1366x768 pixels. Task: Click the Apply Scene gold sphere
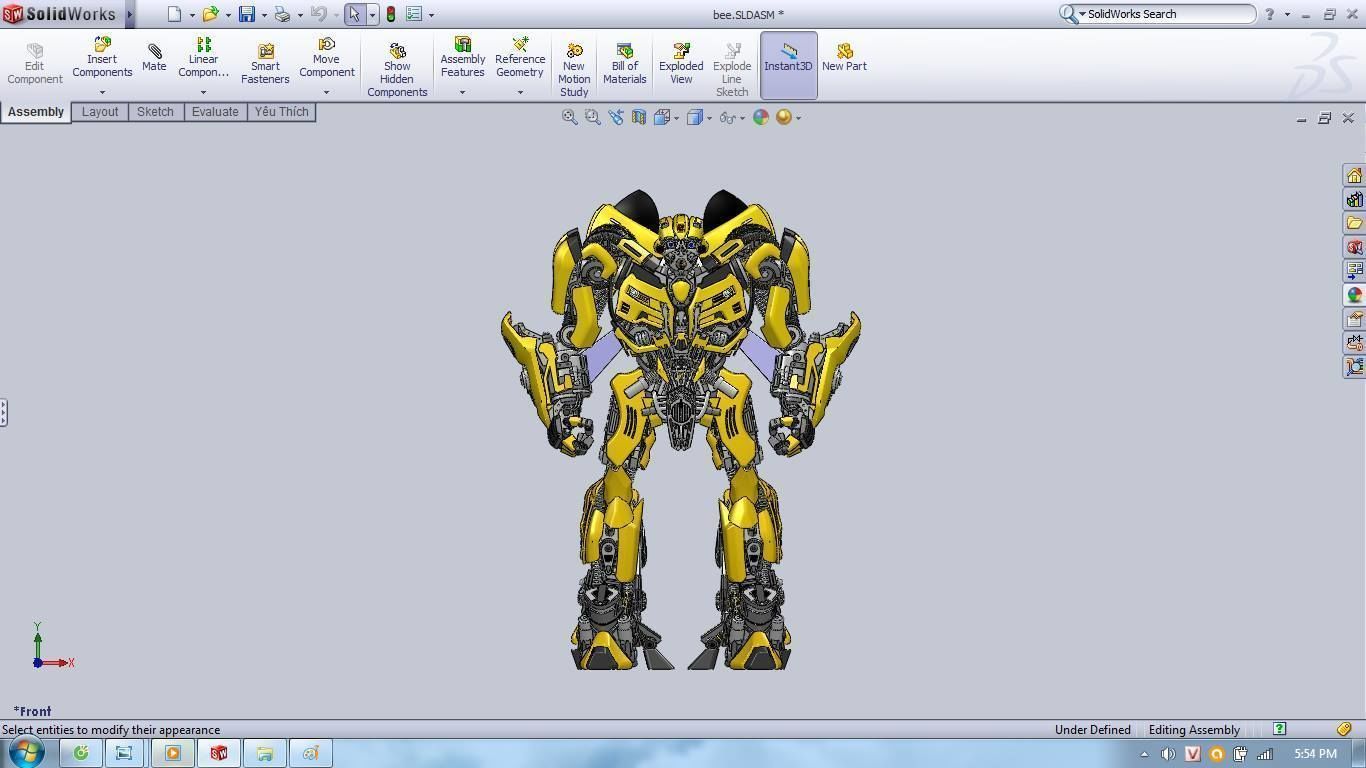784,117
